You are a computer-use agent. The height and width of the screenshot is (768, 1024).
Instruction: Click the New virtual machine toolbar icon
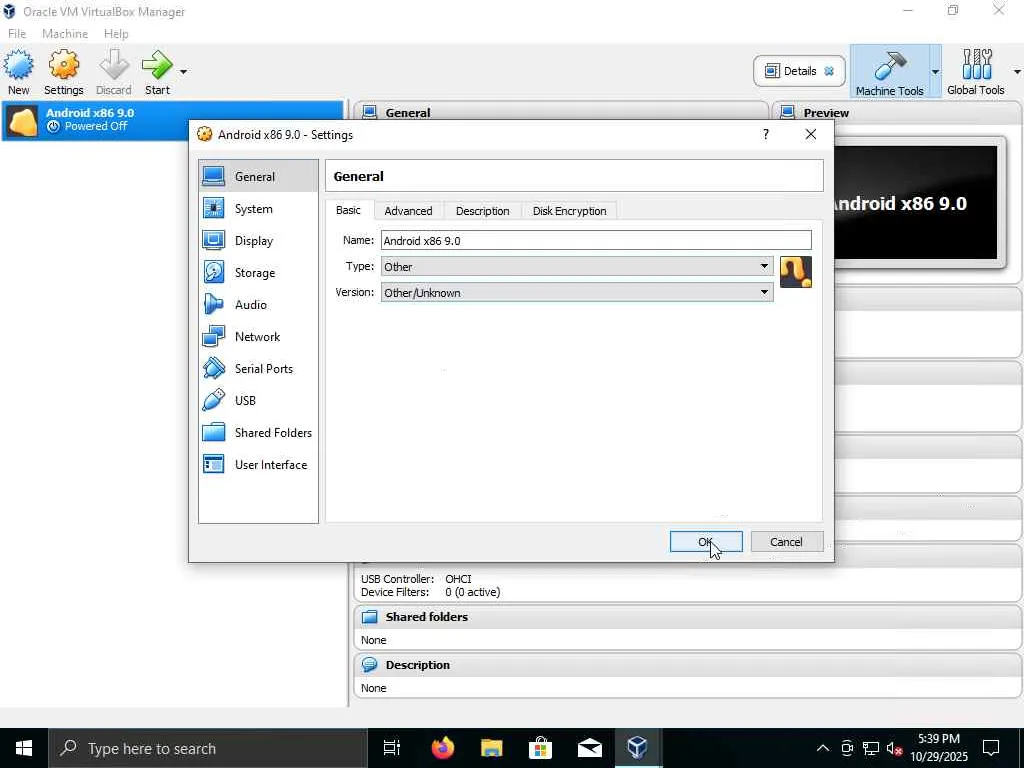tap(18, 65)
